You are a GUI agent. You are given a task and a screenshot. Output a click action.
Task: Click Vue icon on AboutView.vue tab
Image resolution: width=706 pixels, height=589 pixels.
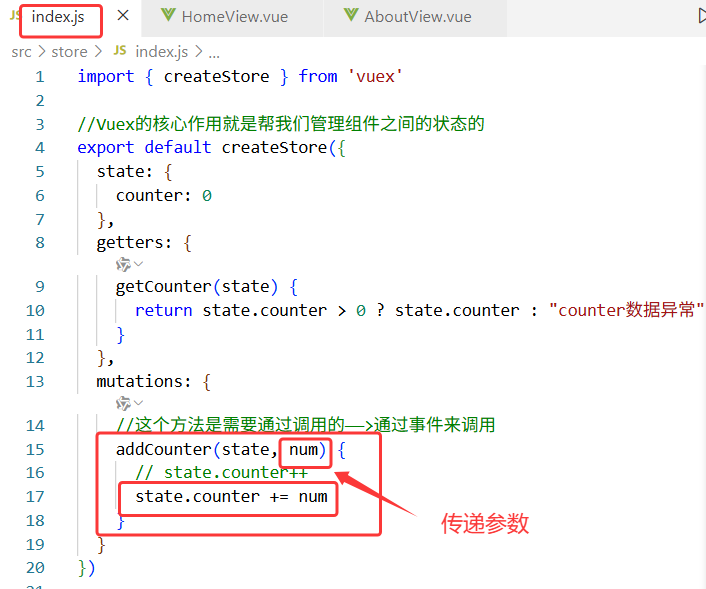coord(351,15)
